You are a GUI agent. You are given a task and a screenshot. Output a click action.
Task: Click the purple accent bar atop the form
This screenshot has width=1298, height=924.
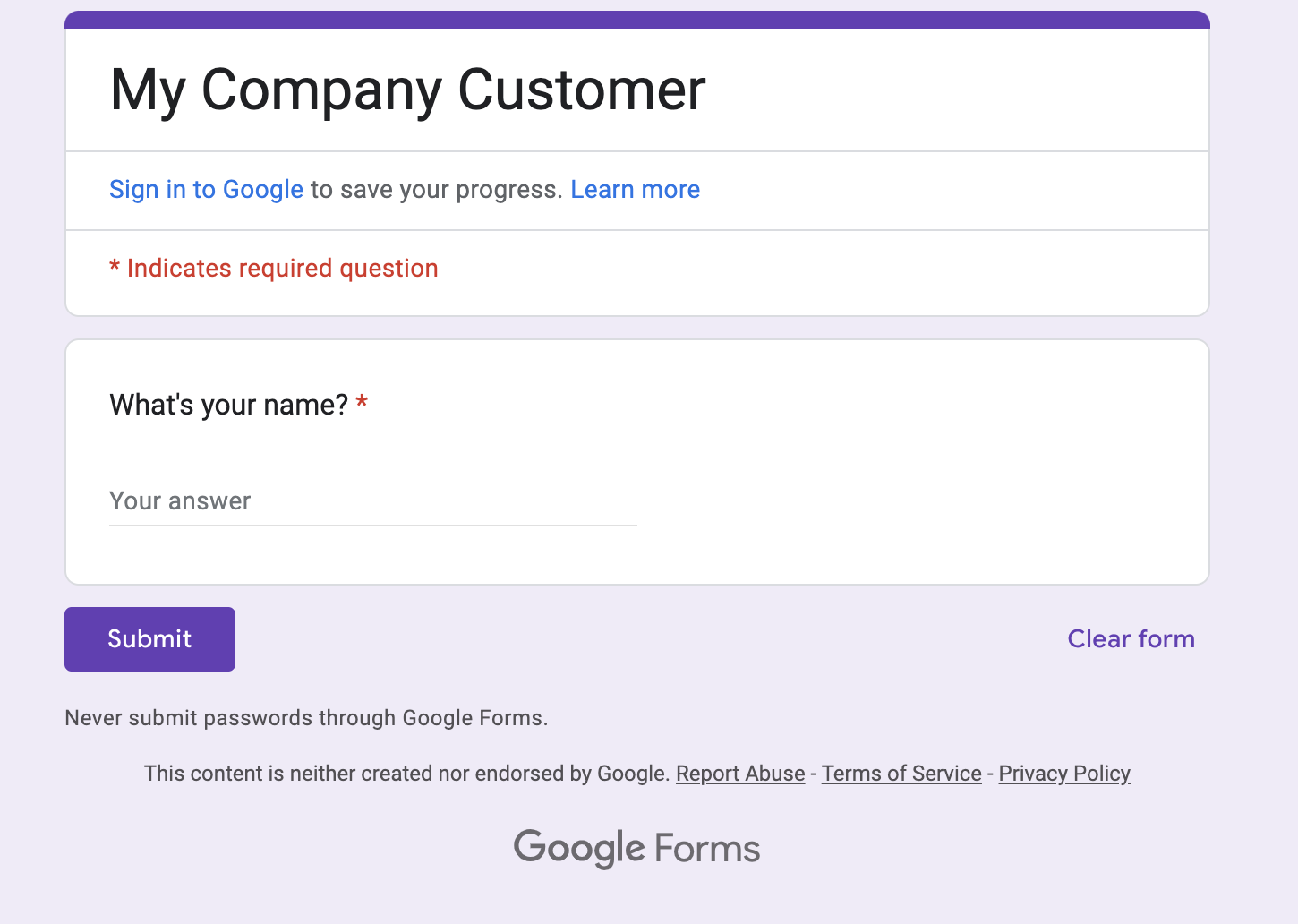(x=637, y=20)
